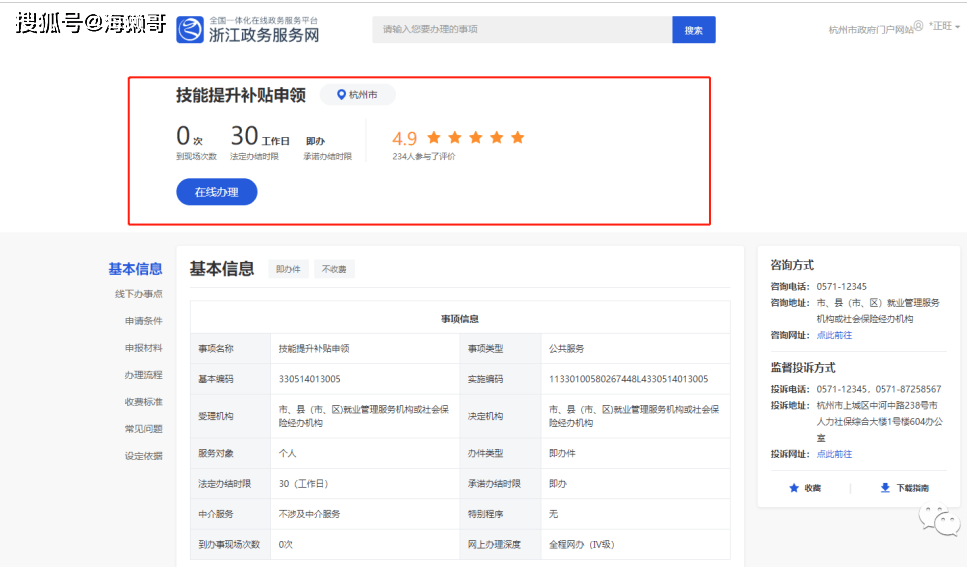Go to 申报材料 section in sidebar
Image resolution: width=967 pixels, height=567 pixels.
143,348
